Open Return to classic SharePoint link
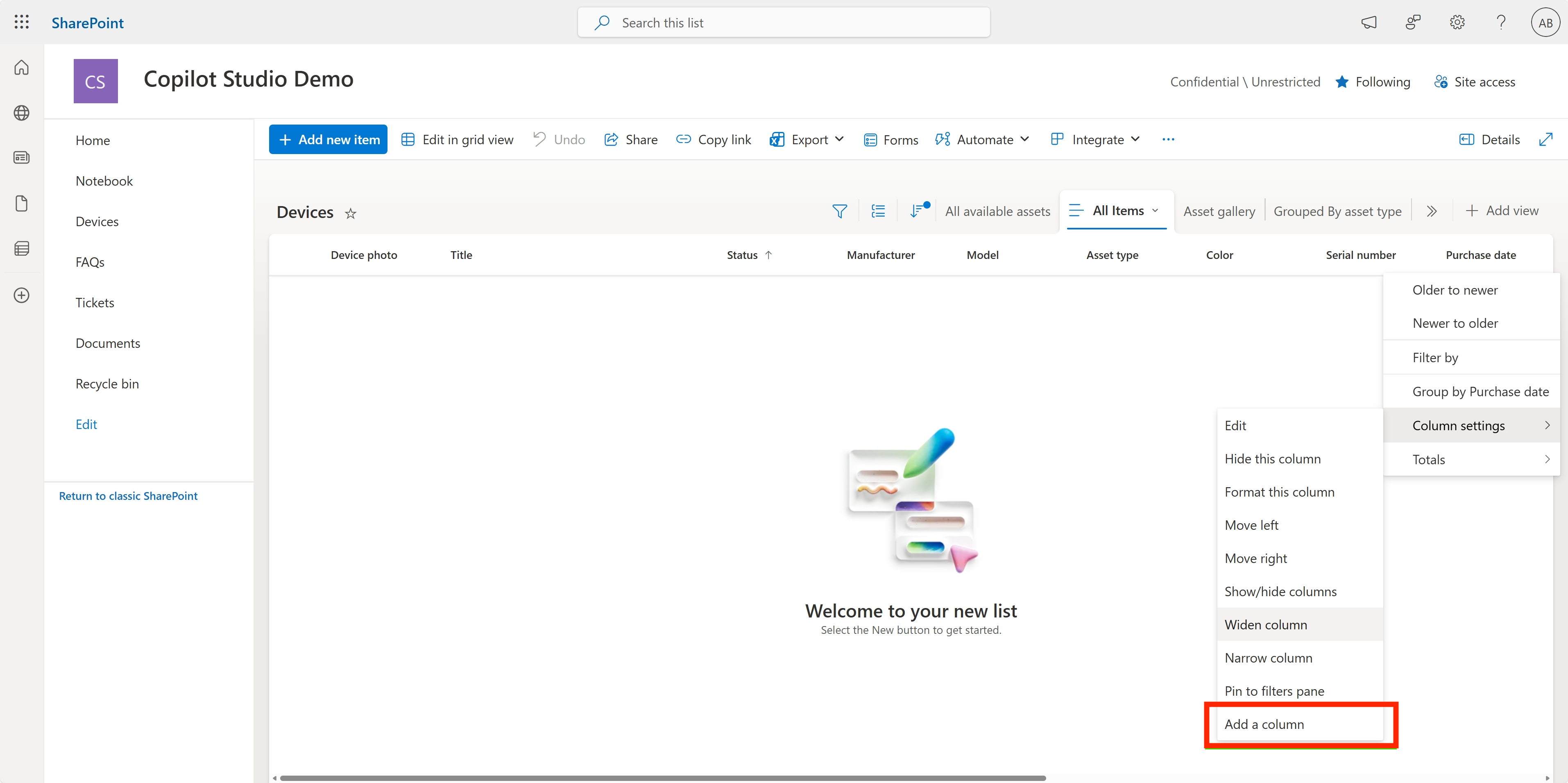The height and width of the screenshot is (783, 1568). 128,496
